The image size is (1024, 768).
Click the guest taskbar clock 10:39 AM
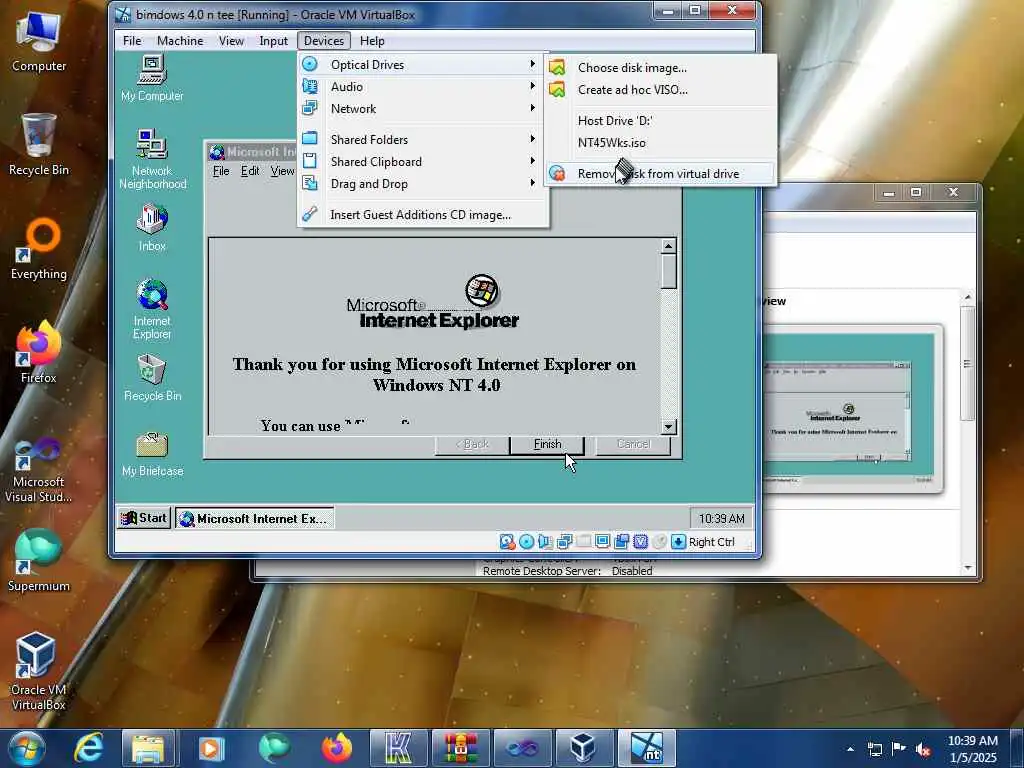tap(722, 519)
